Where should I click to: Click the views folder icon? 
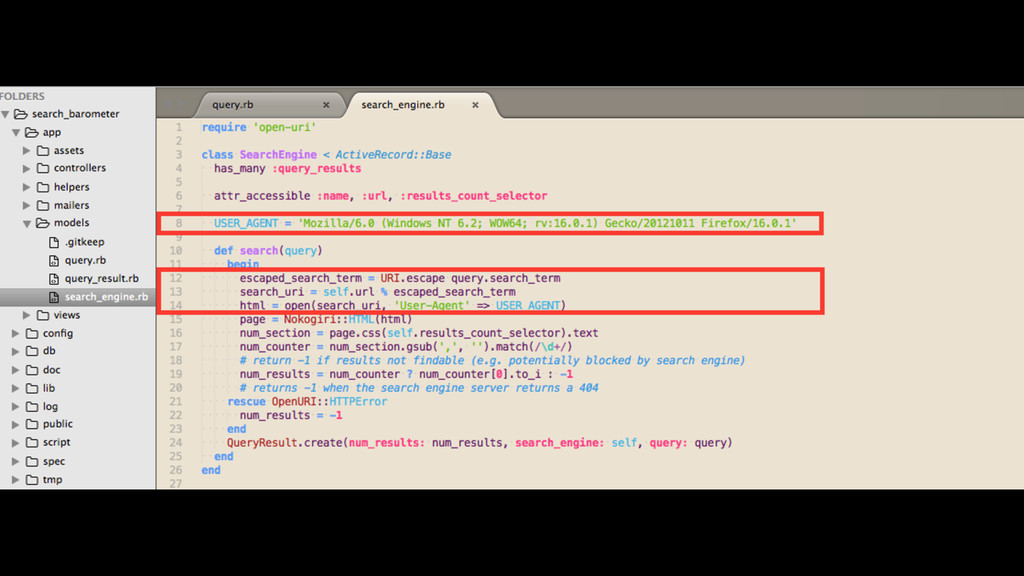click(x=43, y=315)
